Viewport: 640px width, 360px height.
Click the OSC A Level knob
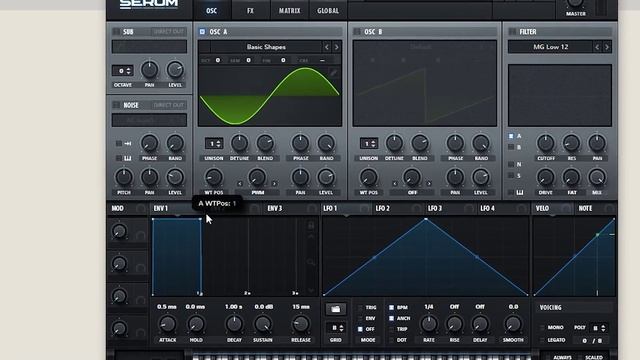[326, 178]
